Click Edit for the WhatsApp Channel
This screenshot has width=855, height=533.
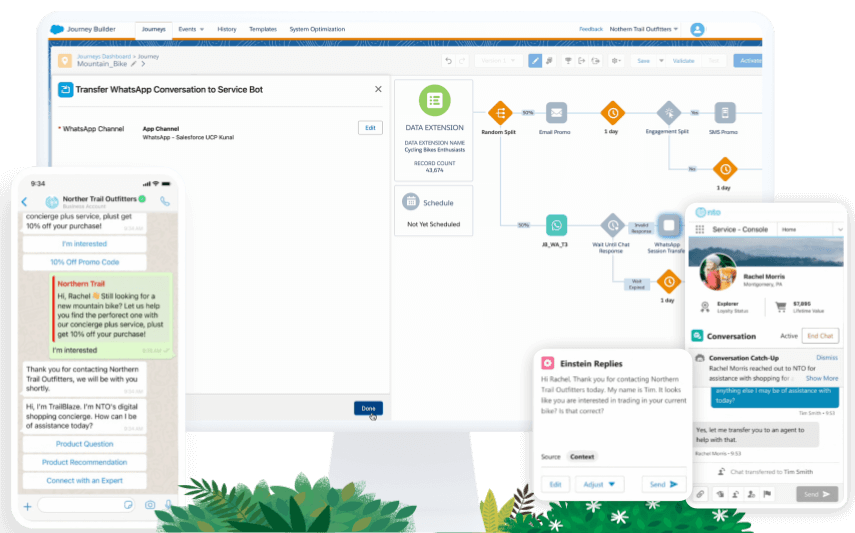click(x=370, y=128)
